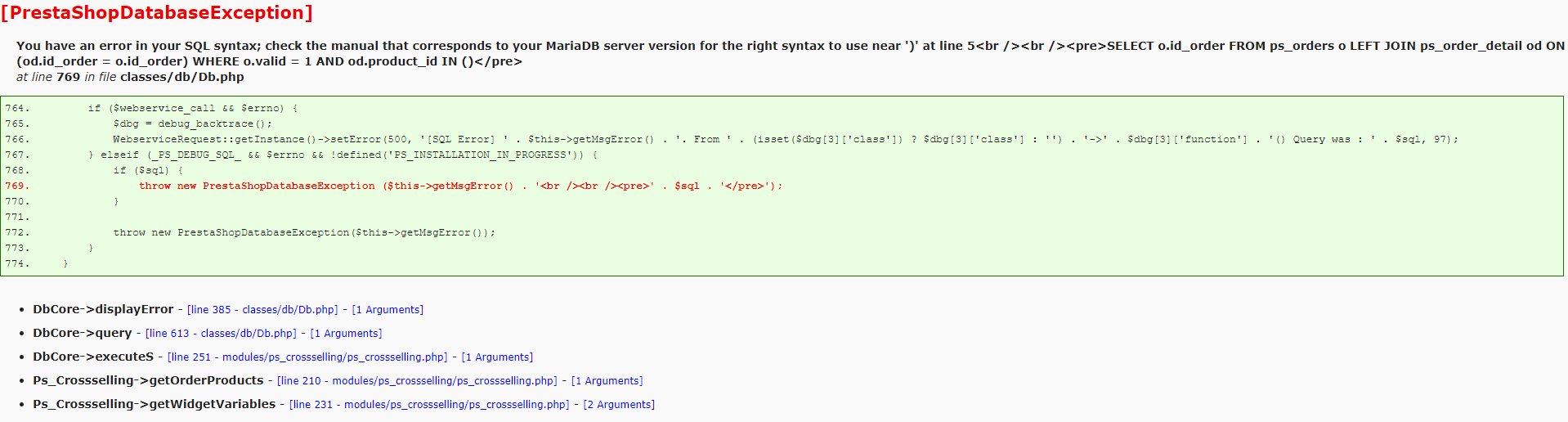
Task: Click code line 764 webservice_call condition
Action: [x=193, y=109]
